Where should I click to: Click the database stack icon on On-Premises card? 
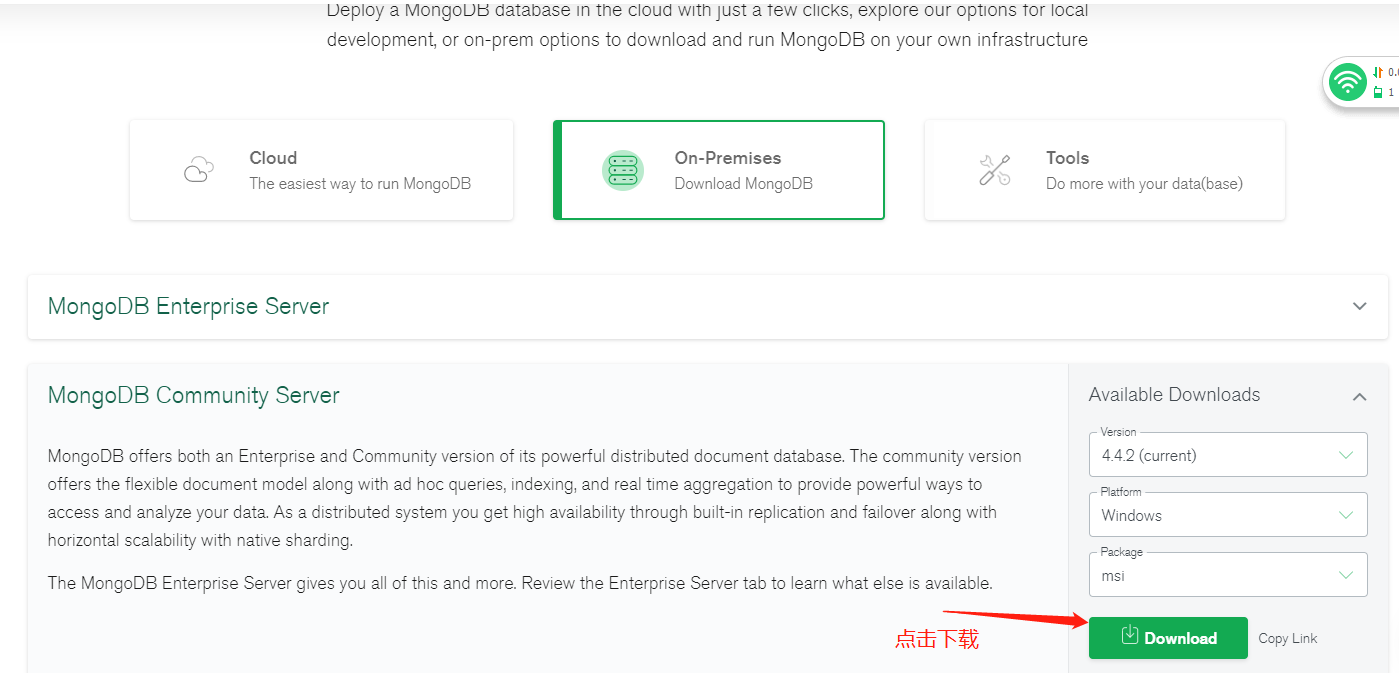(x=623, y=170)
